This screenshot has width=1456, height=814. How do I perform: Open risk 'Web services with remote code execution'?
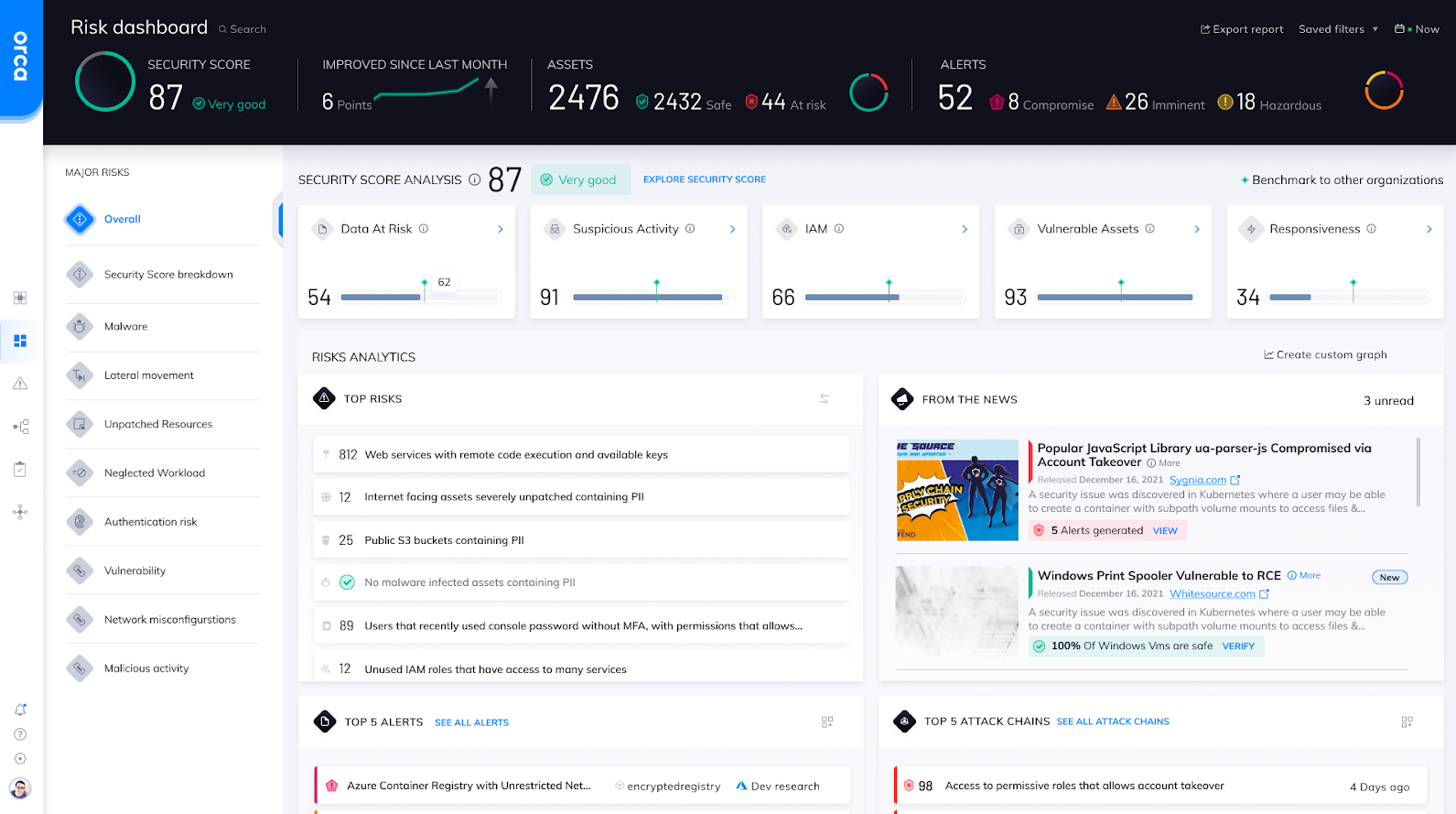tap(581, 454)
